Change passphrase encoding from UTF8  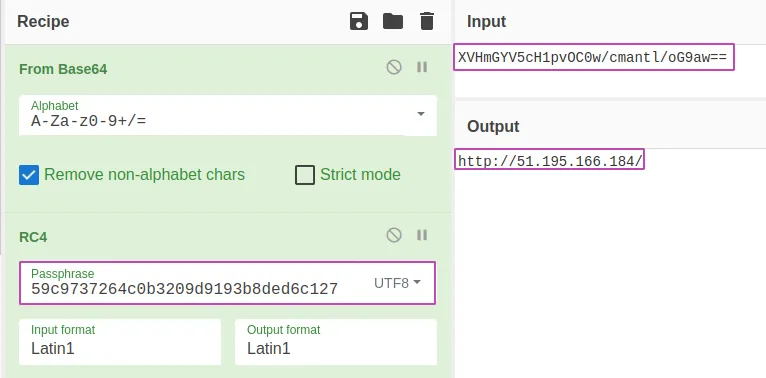click(397, 283)
